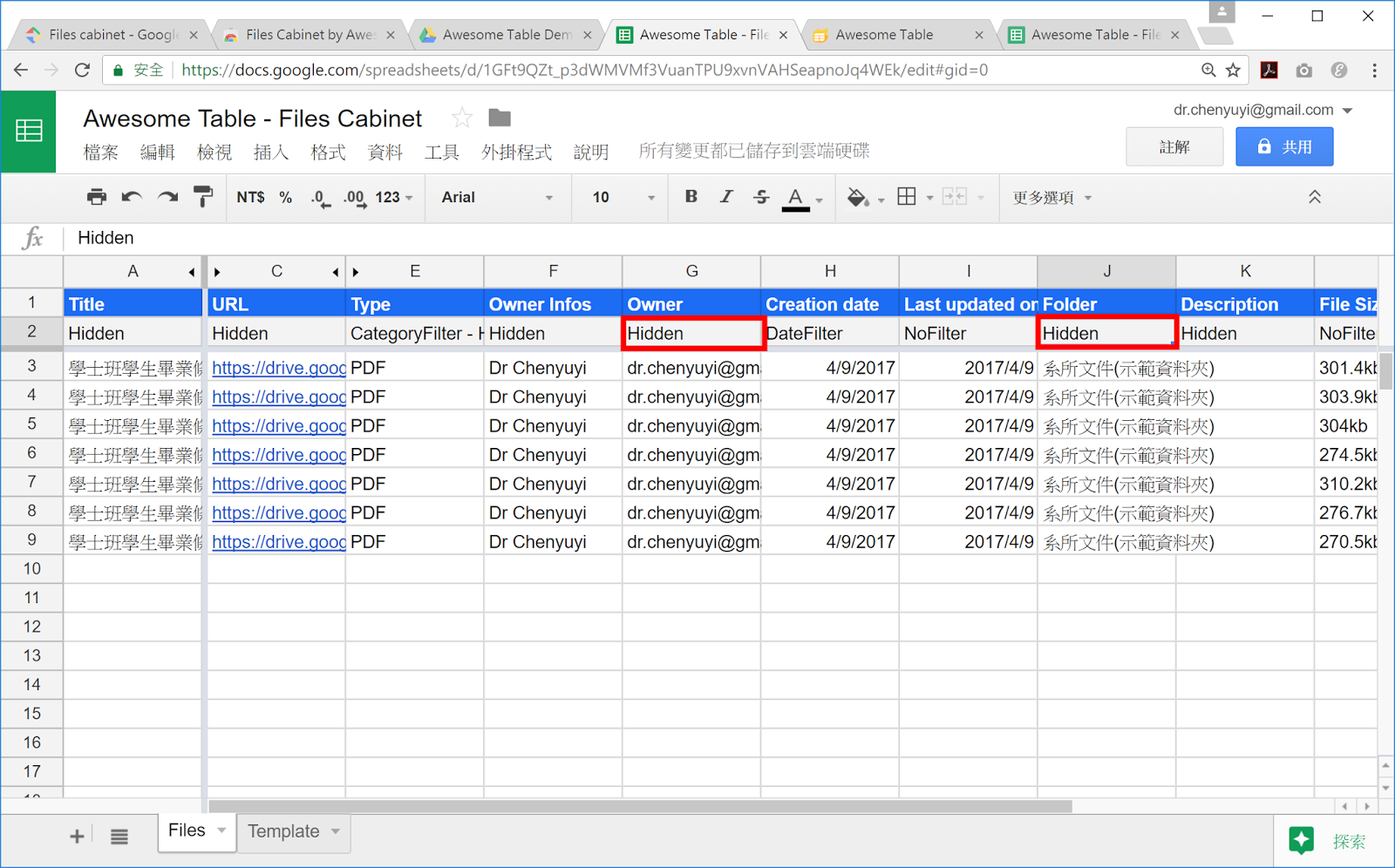This screenshot has width=1395, height=868.
Task: Switch to the Template sheet tab
Action: coord(283,831)
